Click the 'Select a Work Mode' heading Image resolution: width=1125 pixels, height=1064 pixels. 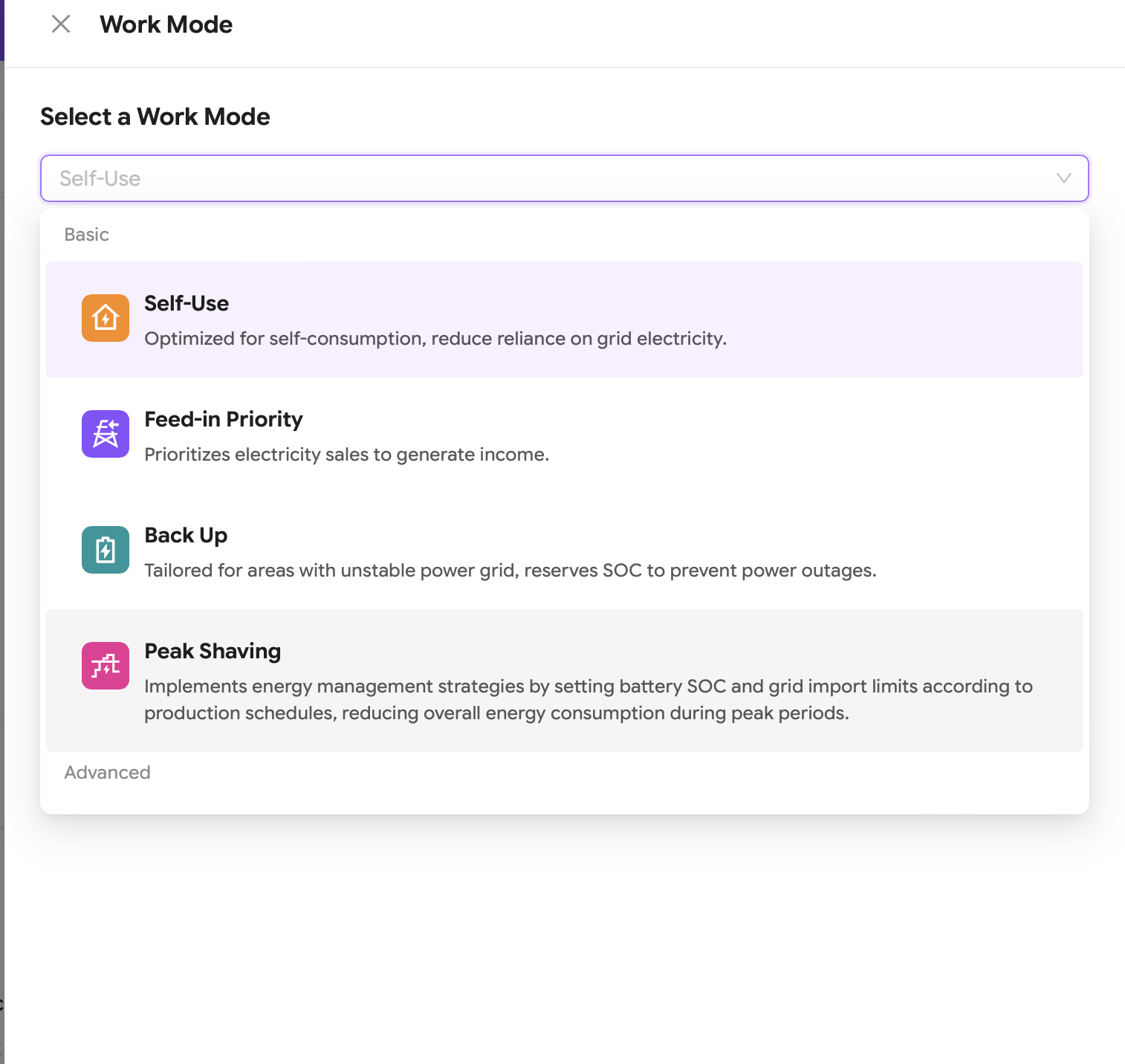click(x=155, y=117)
